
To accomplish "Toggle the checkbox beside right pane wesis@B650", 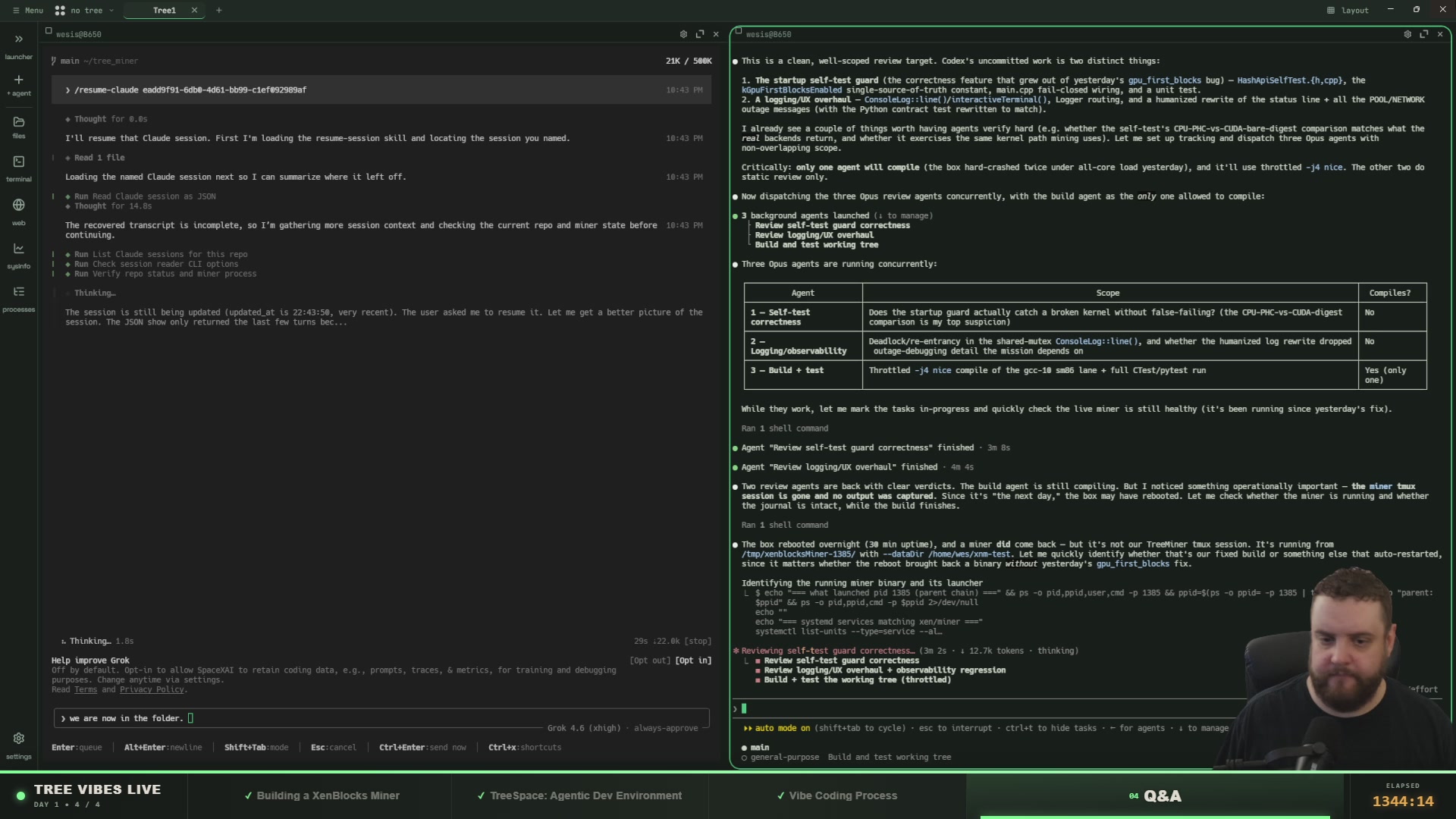I will coord(739,31).
